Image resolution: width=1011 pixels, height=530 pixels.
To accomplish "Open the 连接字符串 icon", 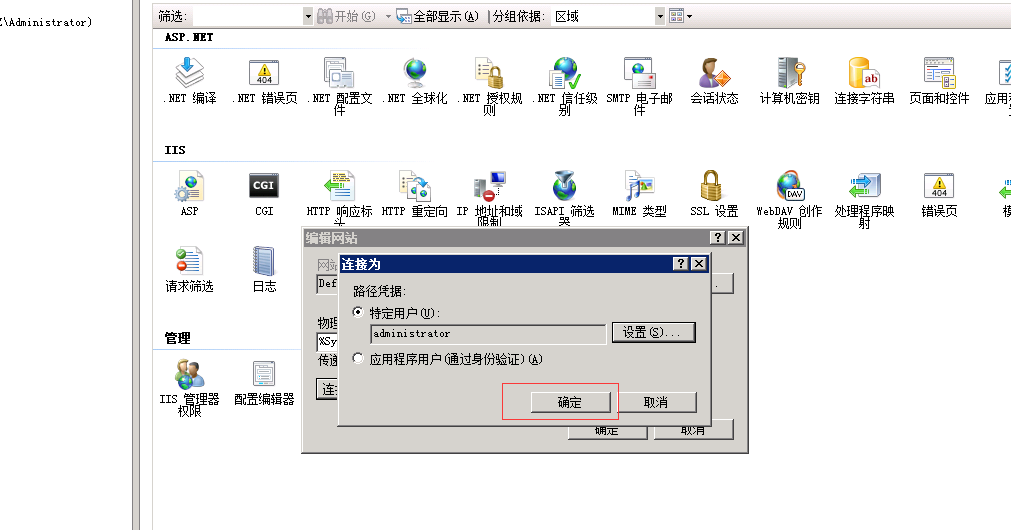I will (x=864, y=72).
